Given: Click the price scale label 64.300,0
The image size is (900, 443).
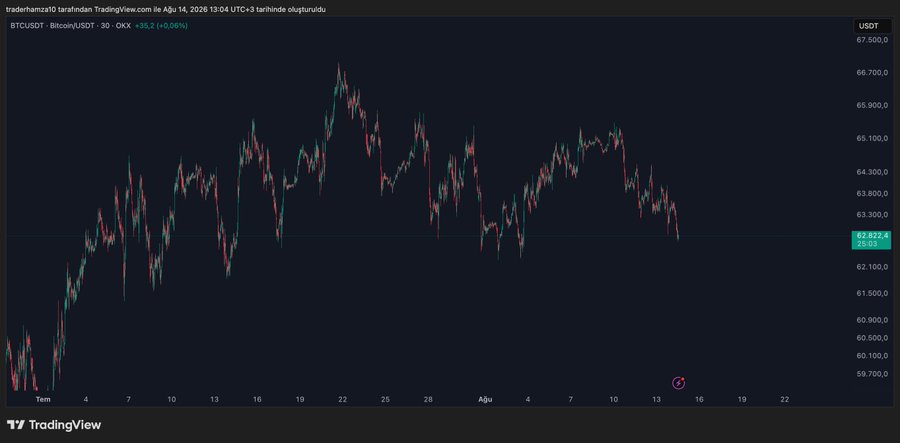Looking at the screenshot, I should click(x=872, y=172).
